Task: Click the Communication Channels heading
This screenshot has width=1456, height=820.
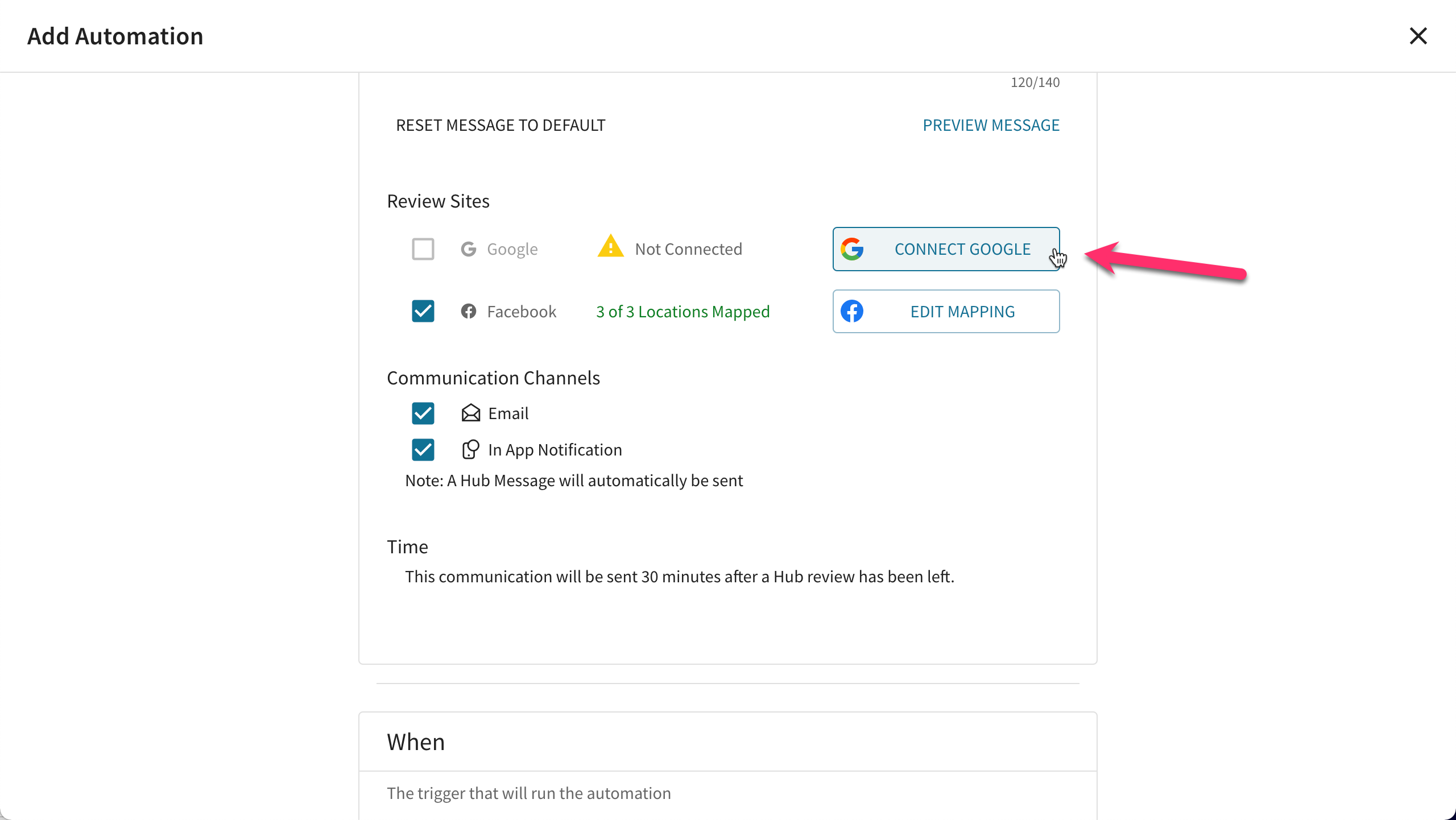Action: pos(493,378)
